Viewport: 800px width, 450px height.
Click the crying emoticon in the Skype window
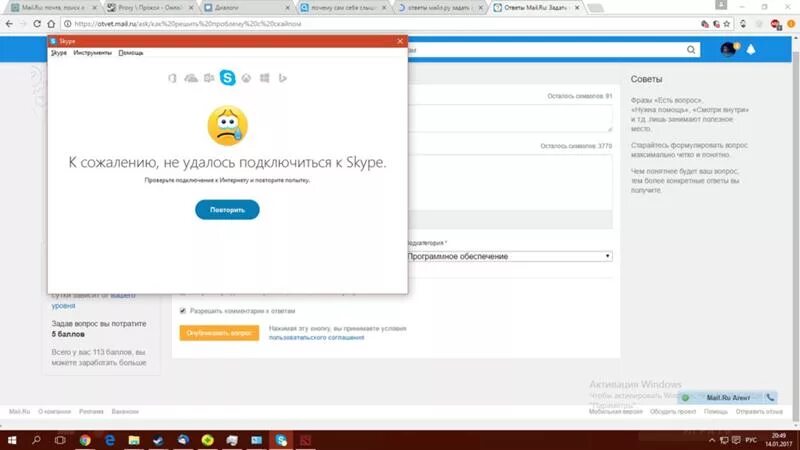point(228,126)
